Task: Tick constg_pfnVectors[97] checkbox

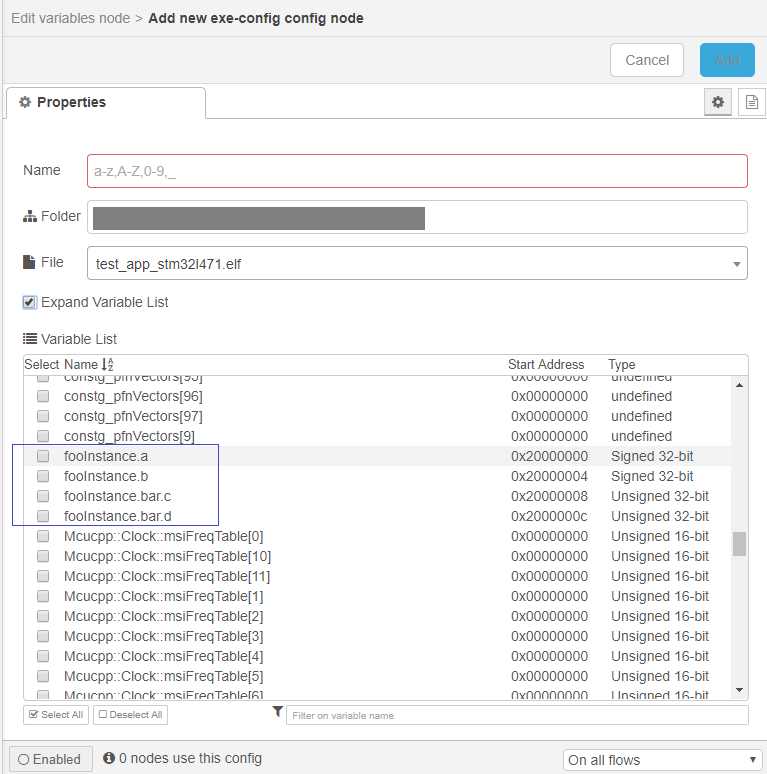Action: 43,416
